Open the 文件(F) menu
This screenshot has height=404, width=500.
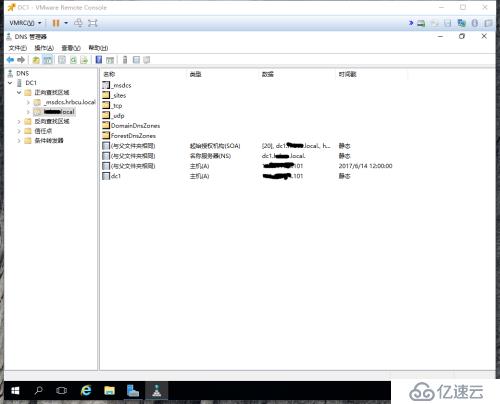coord(18,48)
